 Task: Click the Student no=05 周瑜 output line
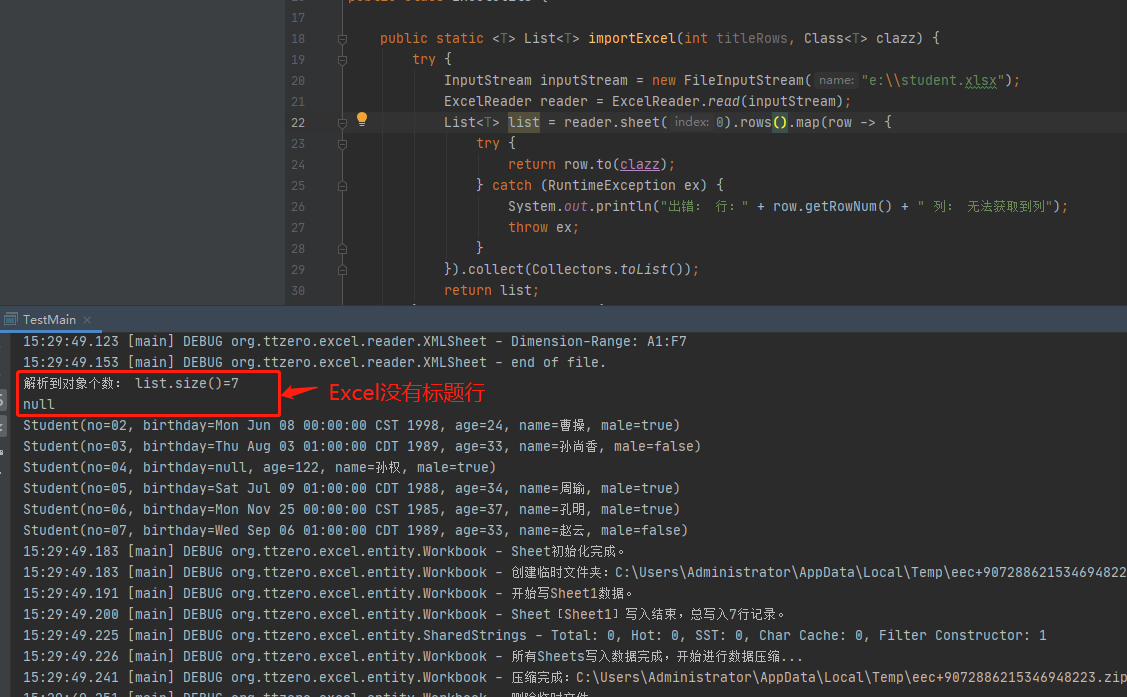351,488
